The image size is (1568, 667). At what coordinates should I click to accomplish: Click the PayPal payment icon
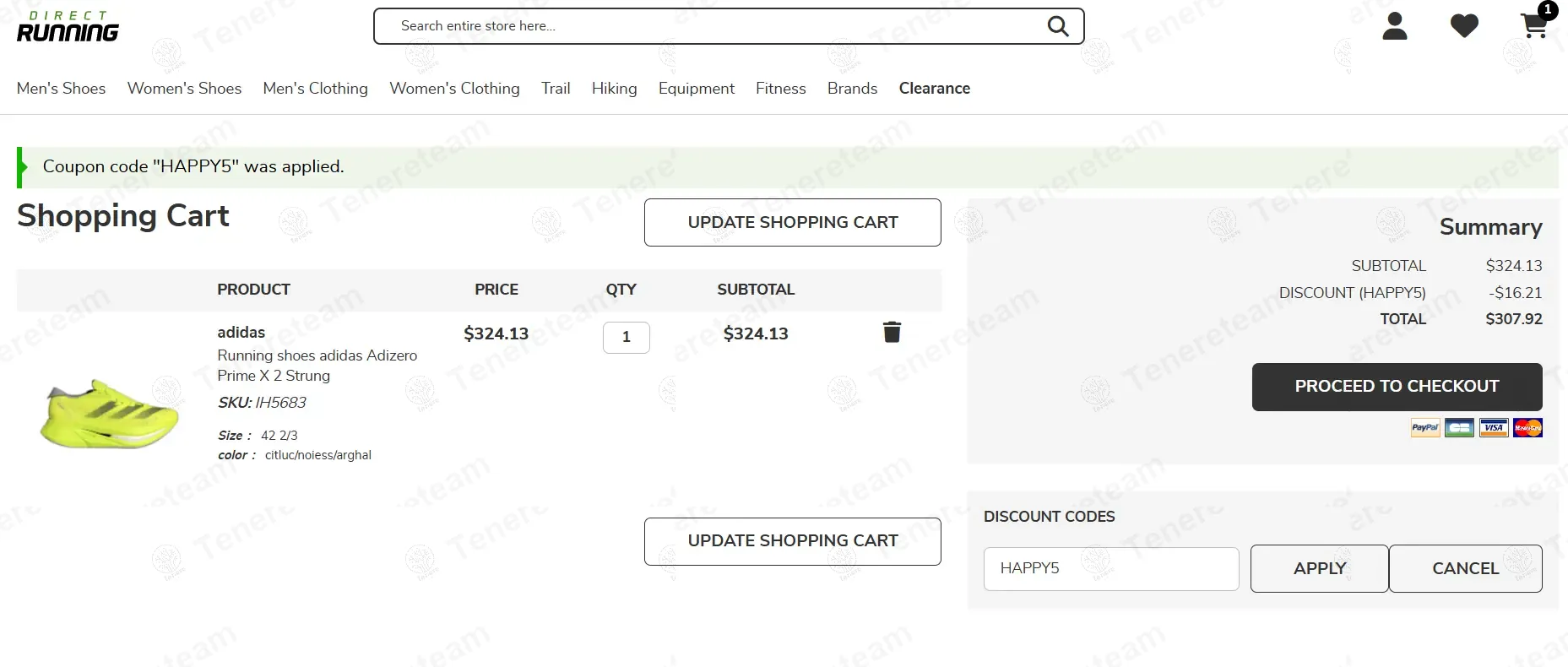(1425, 428)
